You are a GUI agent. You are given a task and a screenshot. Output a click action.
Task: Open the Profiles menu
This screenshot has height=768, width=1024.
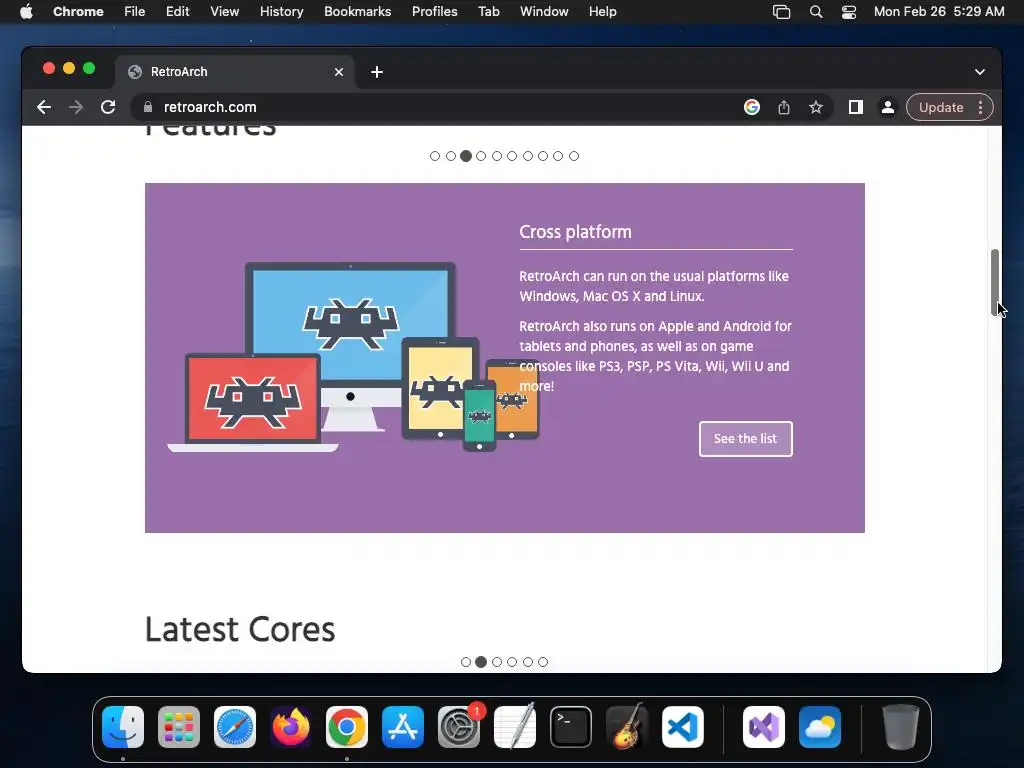434,12
